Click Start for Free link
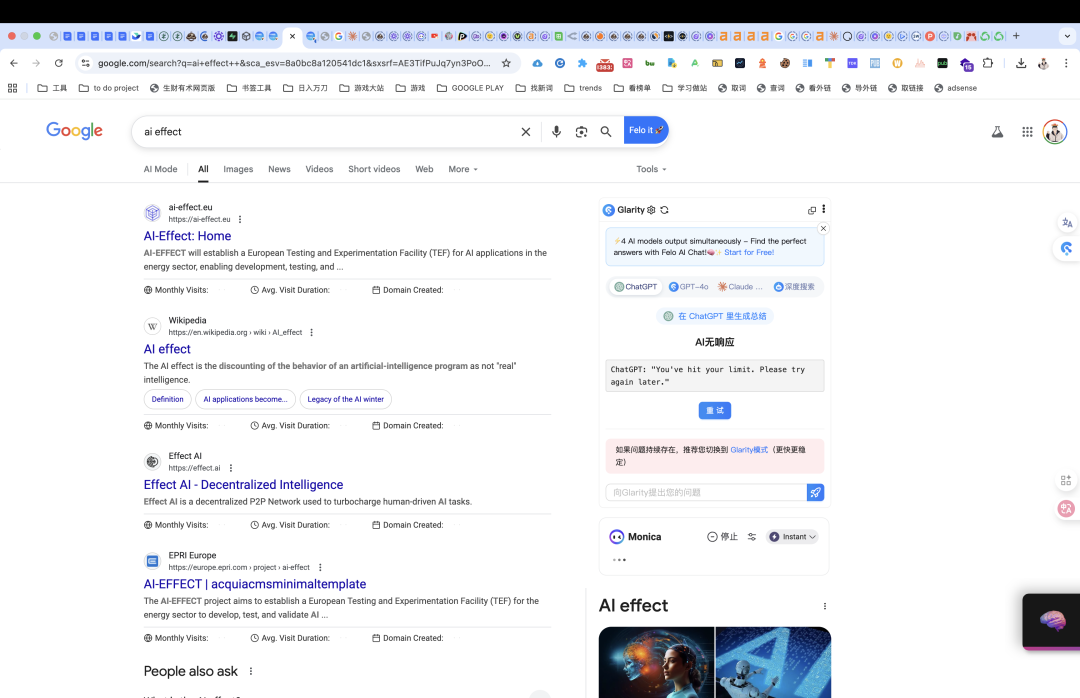The image size is (1080, 698). tap(749, 252)
